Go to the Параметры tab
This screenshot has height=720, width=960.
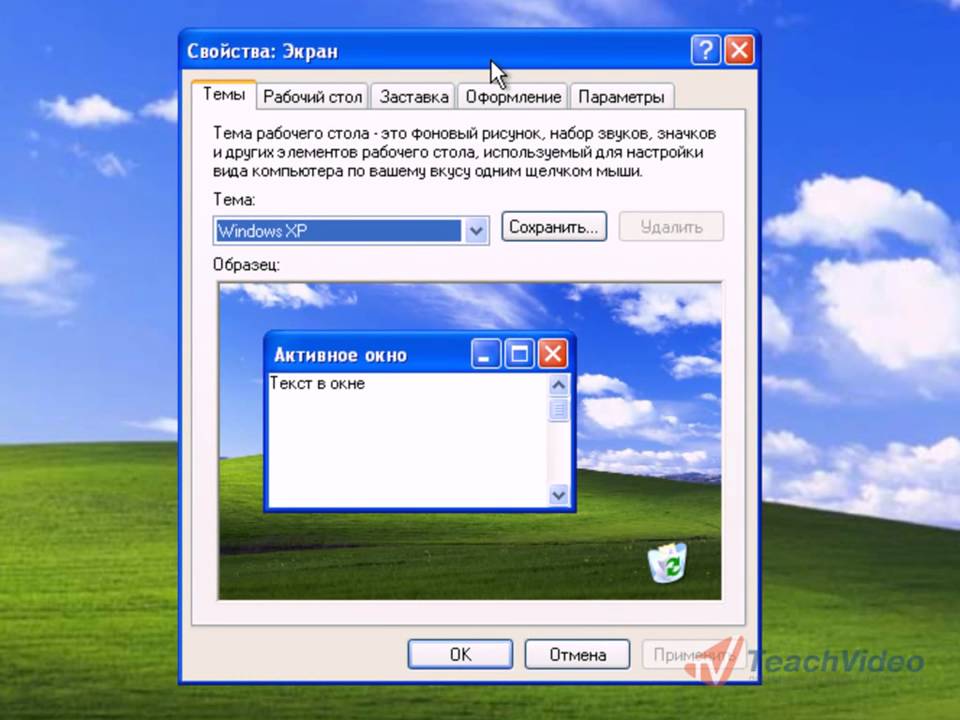[x=621, y=97]
